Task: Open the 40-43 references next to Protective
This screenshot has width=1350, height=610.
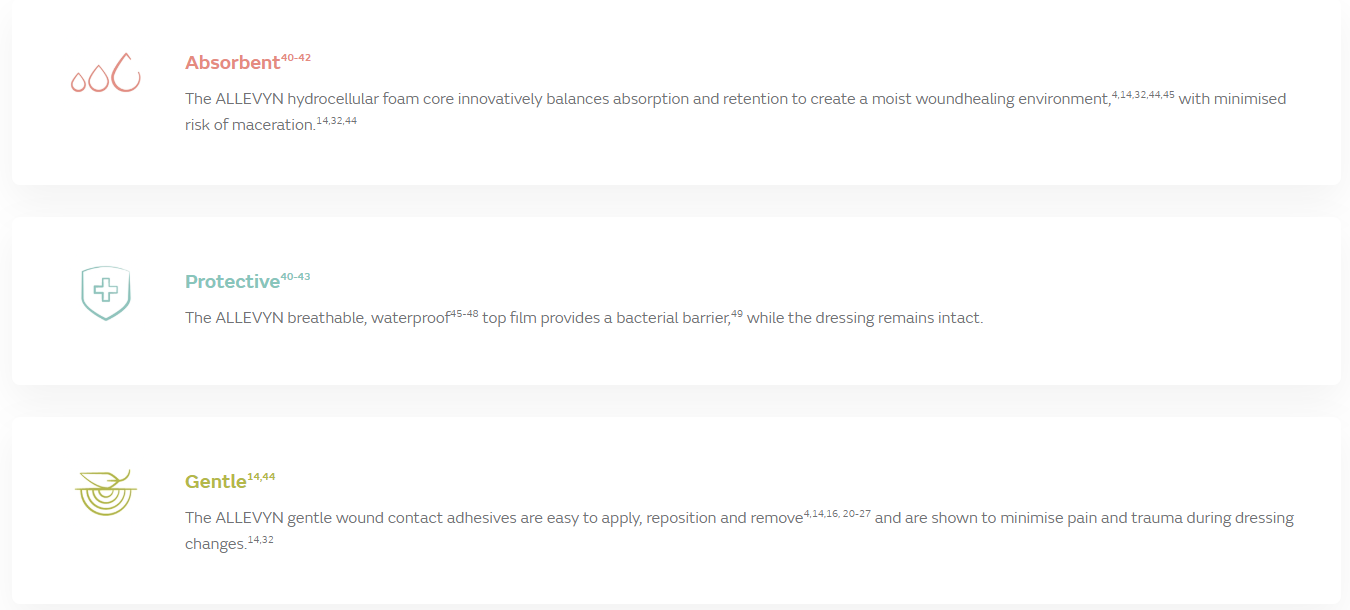Action: (296, 277)
